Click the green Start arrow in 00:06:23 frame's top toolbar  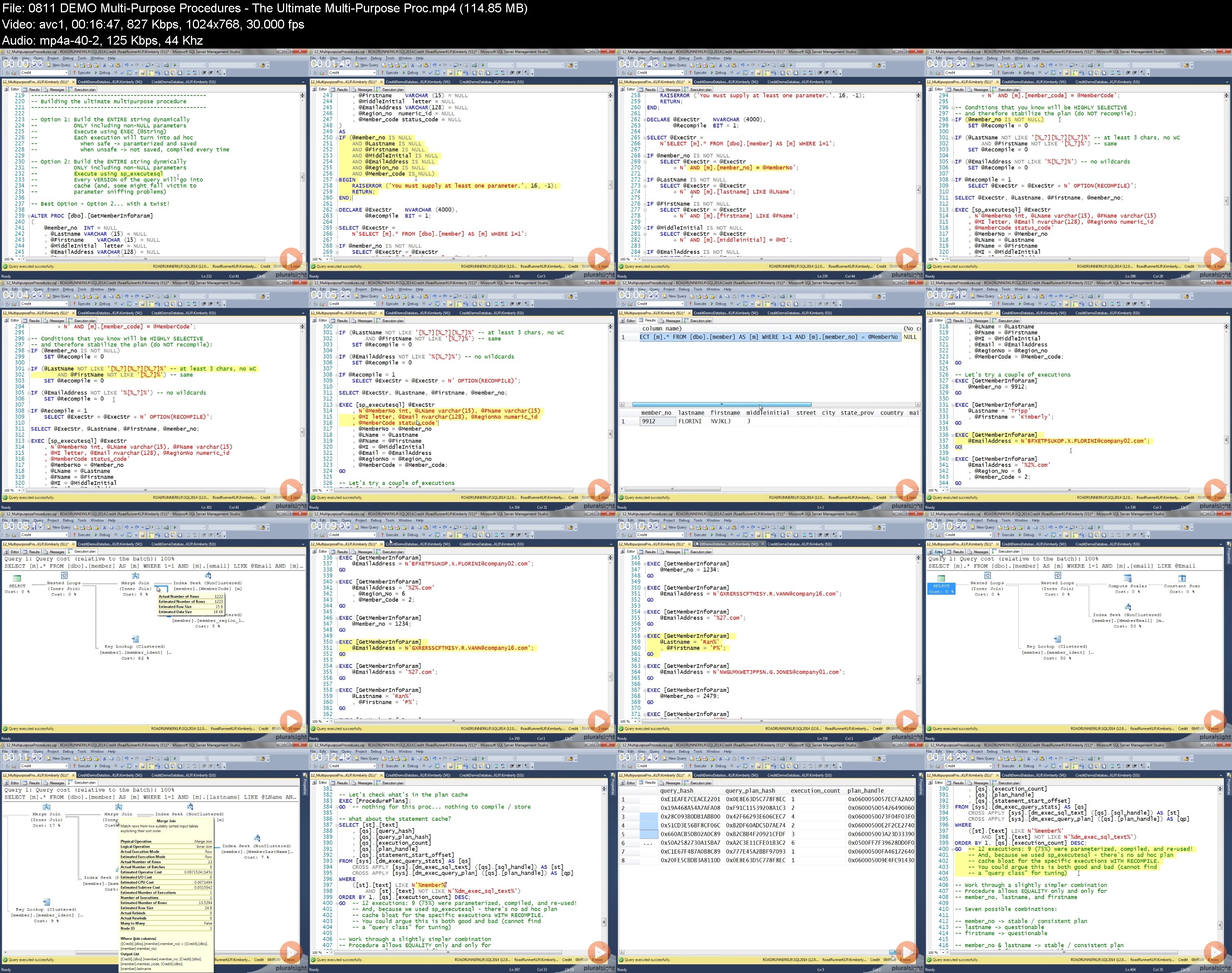click(x=791, y=296)
